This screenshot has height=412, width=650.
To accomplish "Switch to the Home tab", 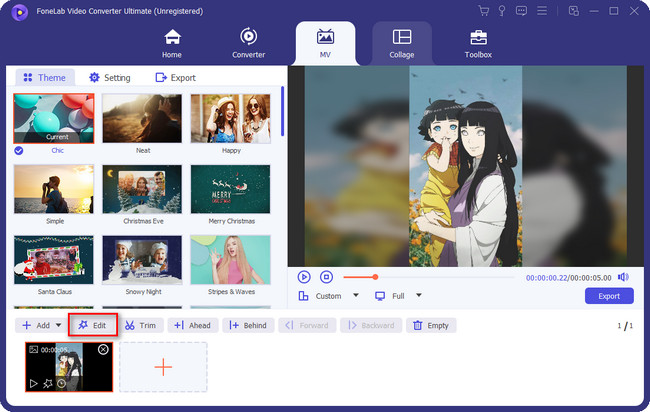I will click(172, 44).
